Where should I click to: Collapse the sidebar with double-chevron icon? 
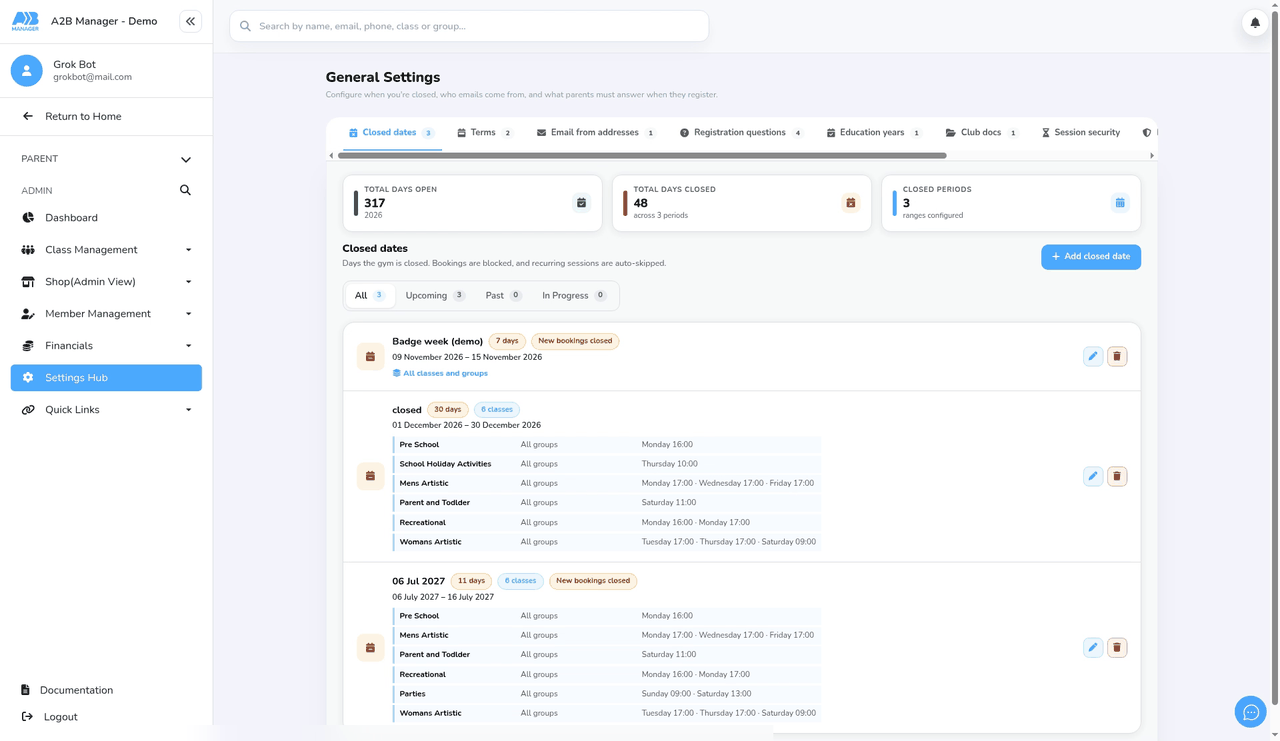click(190, 21)
